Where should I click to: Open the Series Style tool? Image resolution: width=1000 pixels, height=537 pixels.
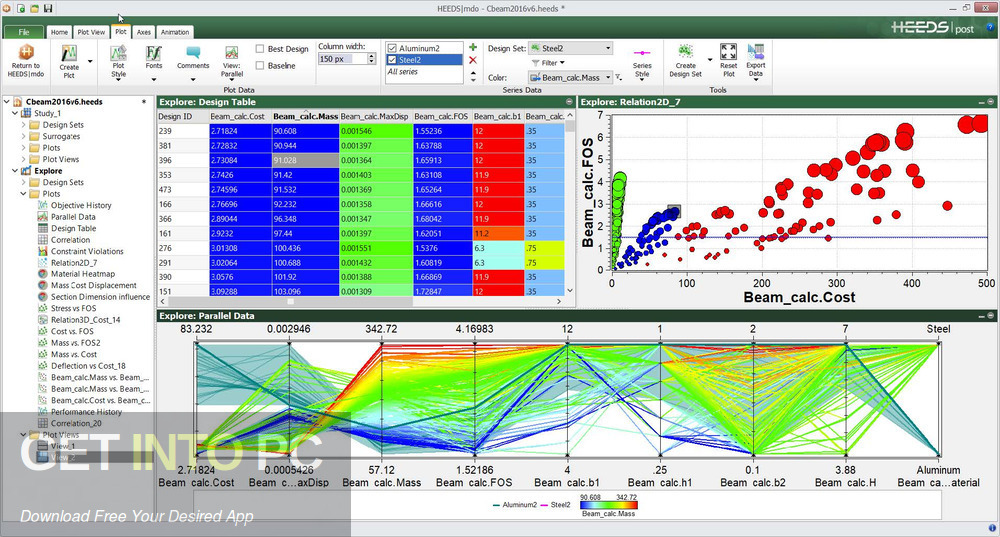[x=642, y=61]
